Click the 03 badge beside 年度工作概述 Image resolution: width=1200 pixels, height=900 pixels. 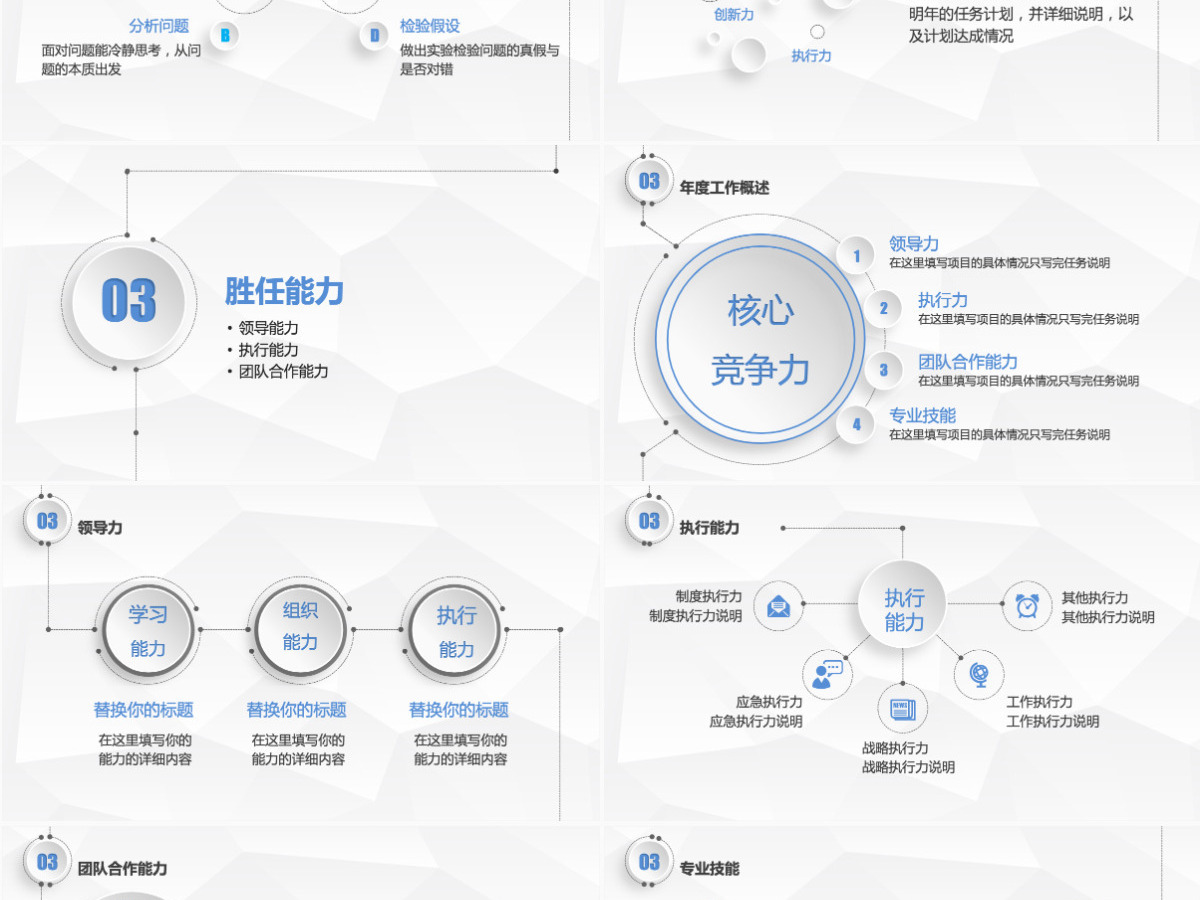(x=649, y=181)
